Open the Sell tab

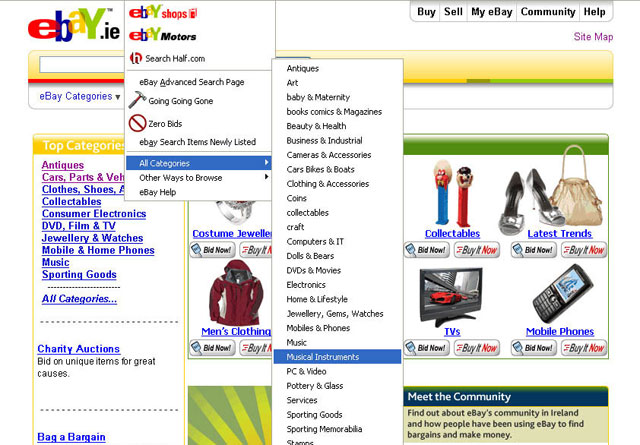453,12
